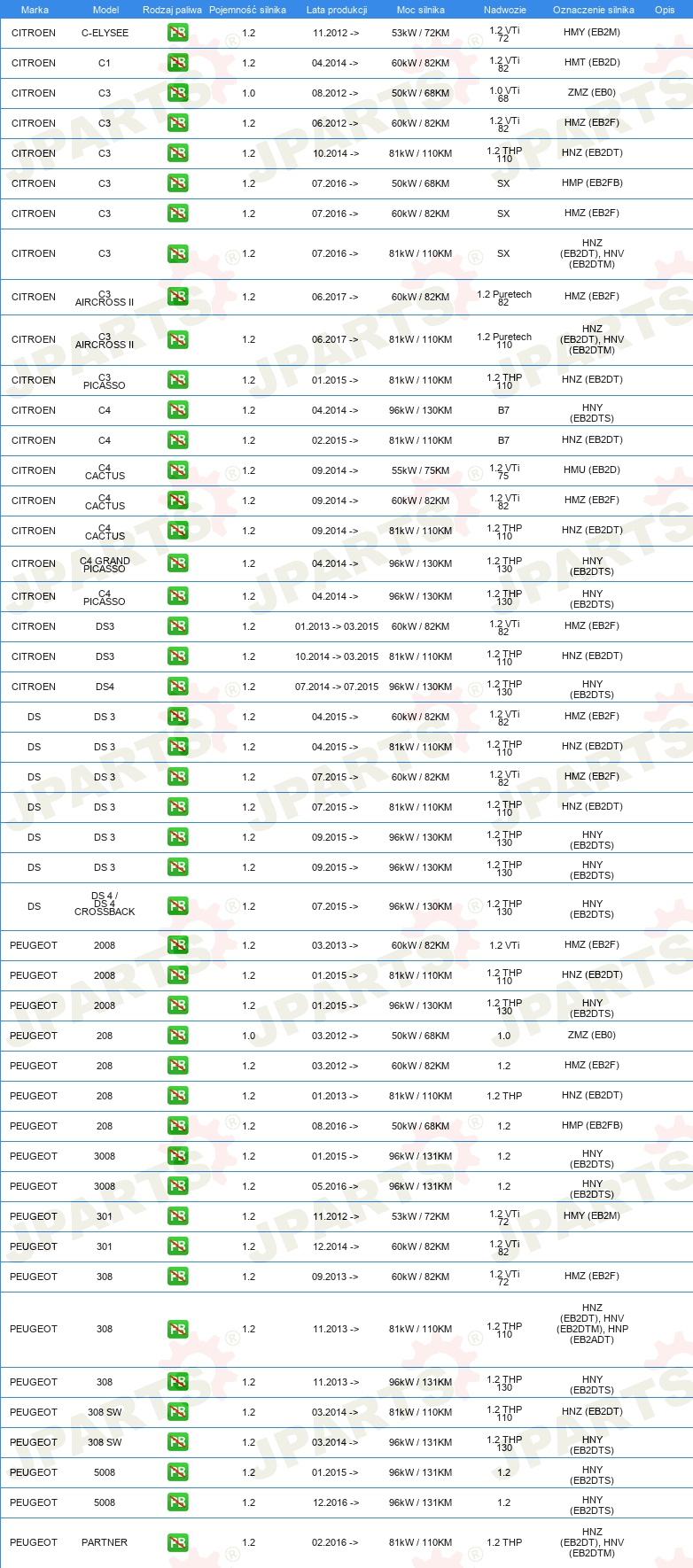The width and height of the screenshot is (693, 1568).
Task: Click production date 09.2013 ->
Action: click(x=335, y=1277)
